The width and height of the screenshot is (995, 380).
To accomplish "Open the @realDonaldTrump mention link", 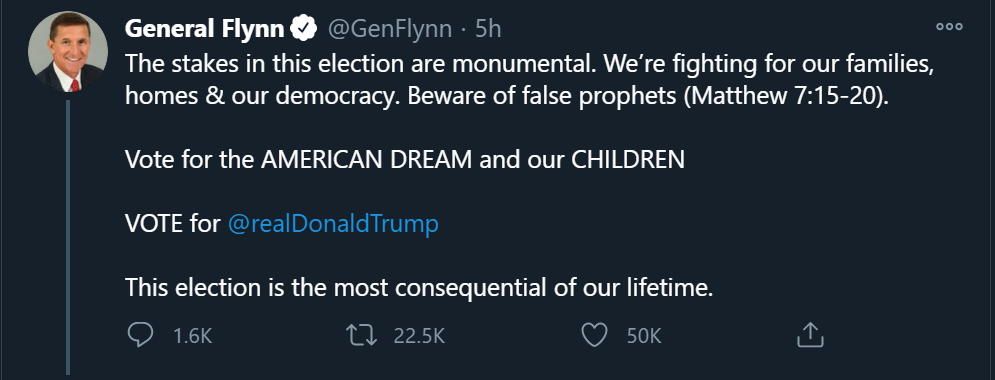I will point(333,224).
